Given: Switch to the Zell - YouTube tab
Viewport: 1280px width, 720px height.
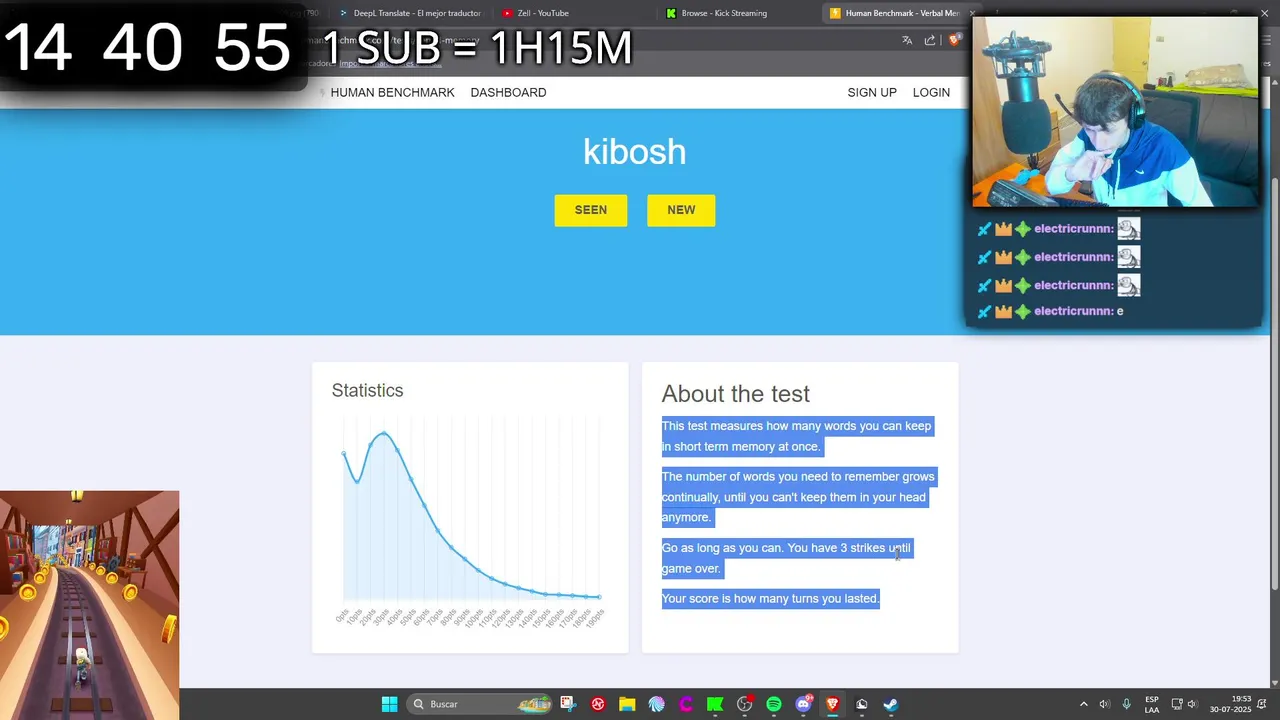Looking at the screenshot, I should click(572, 13).
